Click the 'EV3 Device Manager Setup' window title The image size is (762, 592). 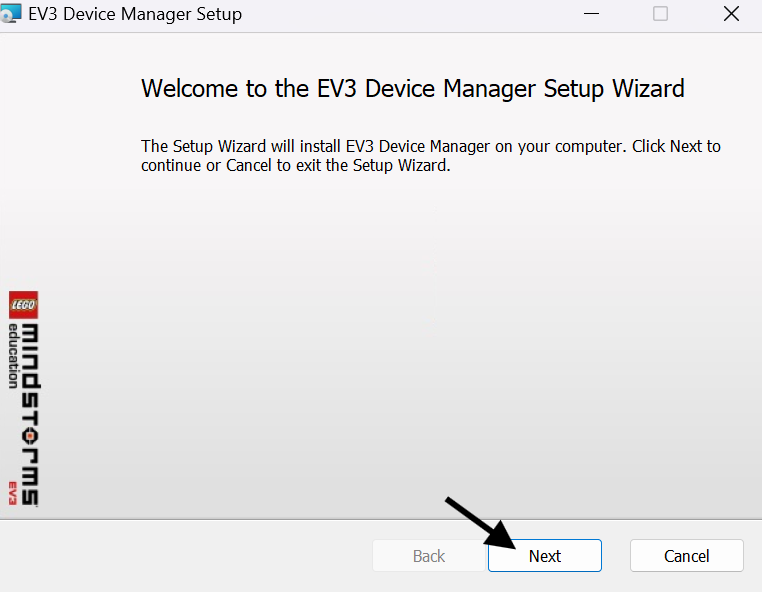click(135, 14)
